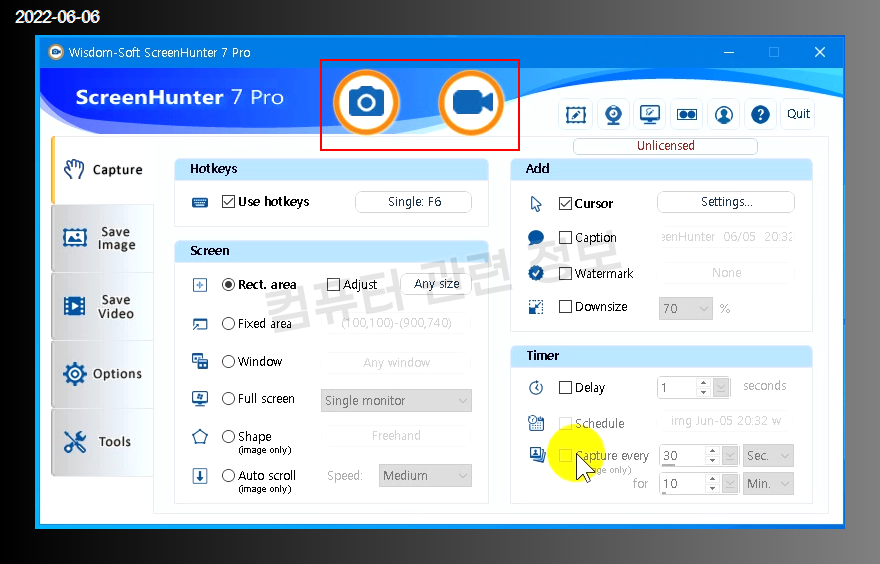Click the cursor arrow icon beside Cursor
The image size is (880, 564).
click(536, 204)
